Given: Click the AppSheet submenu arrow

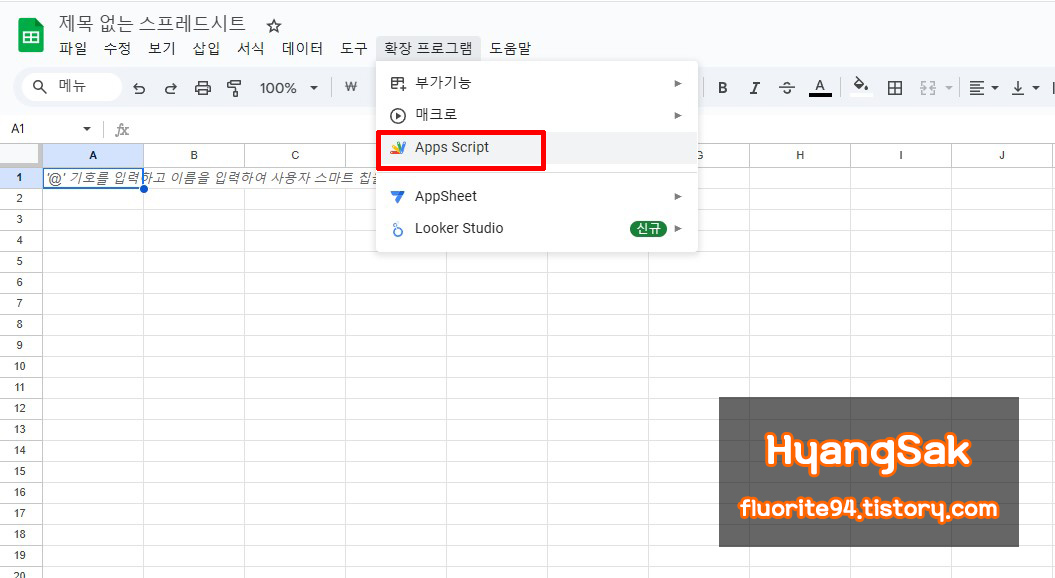Looking at the screenshot, I should (678, 196).
